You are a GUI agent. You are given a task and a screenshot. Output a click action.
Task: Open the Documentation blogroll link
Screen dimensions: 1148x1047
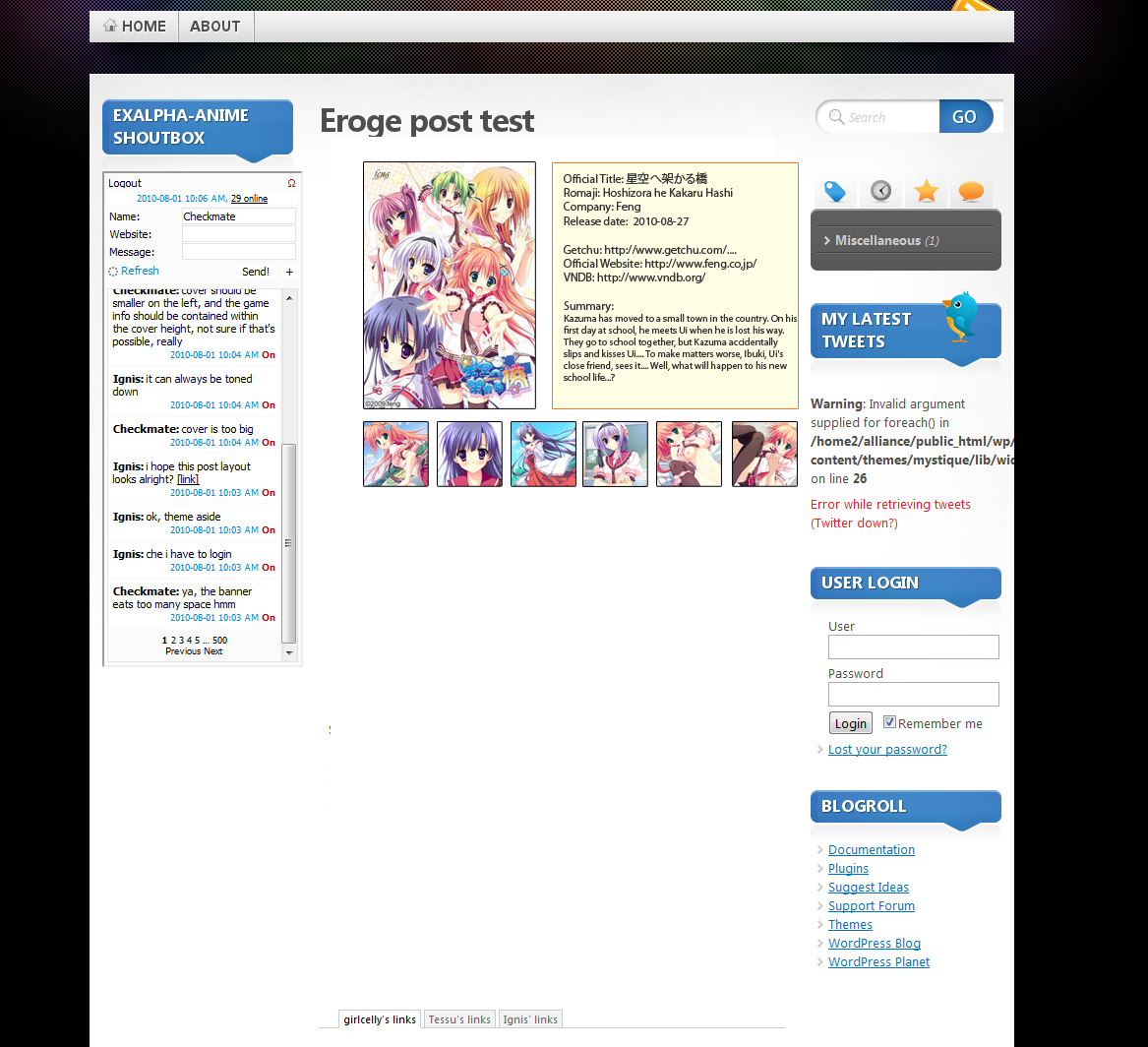[x=872, y=850]
